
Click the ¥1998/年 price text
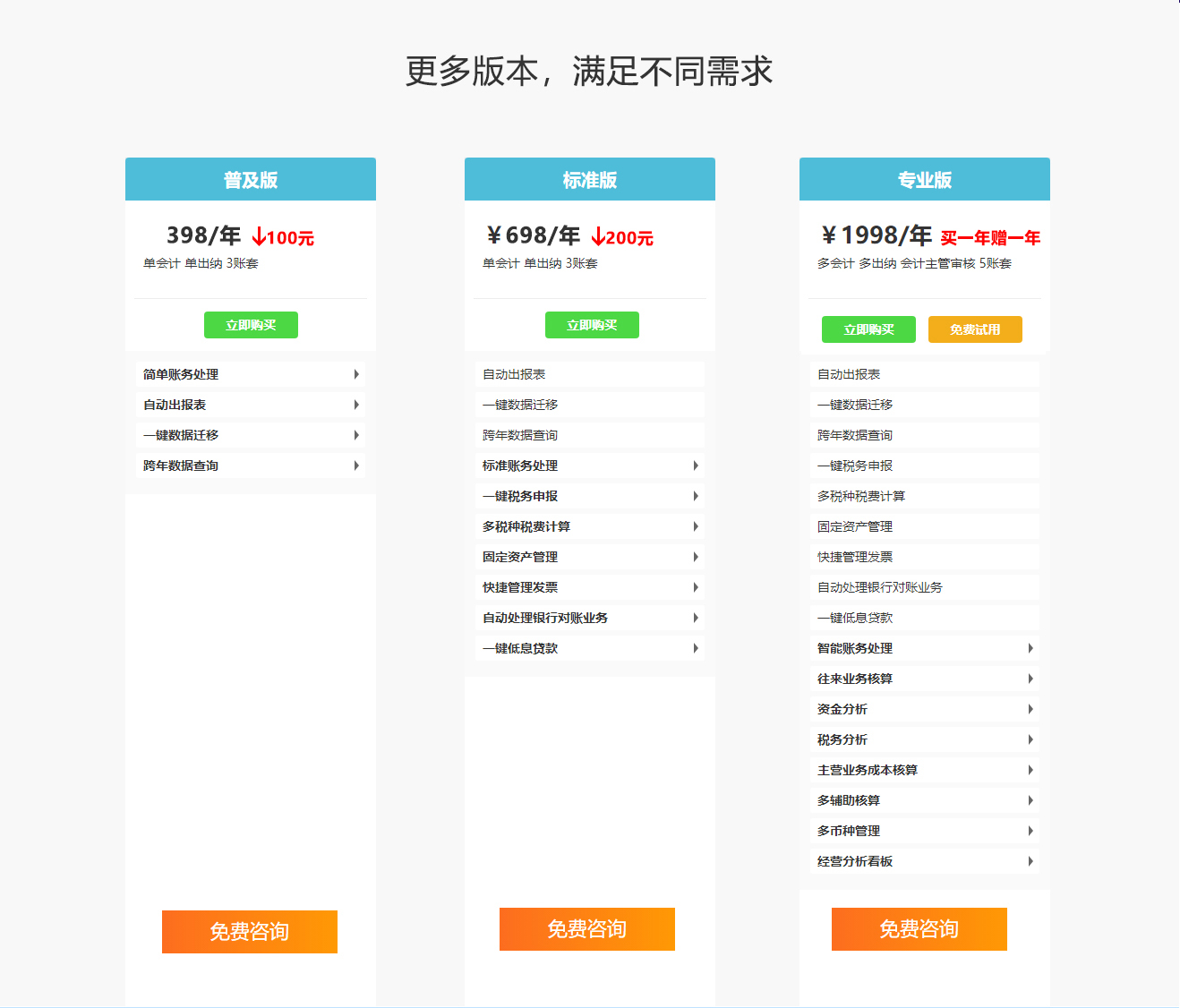(876, 235)
